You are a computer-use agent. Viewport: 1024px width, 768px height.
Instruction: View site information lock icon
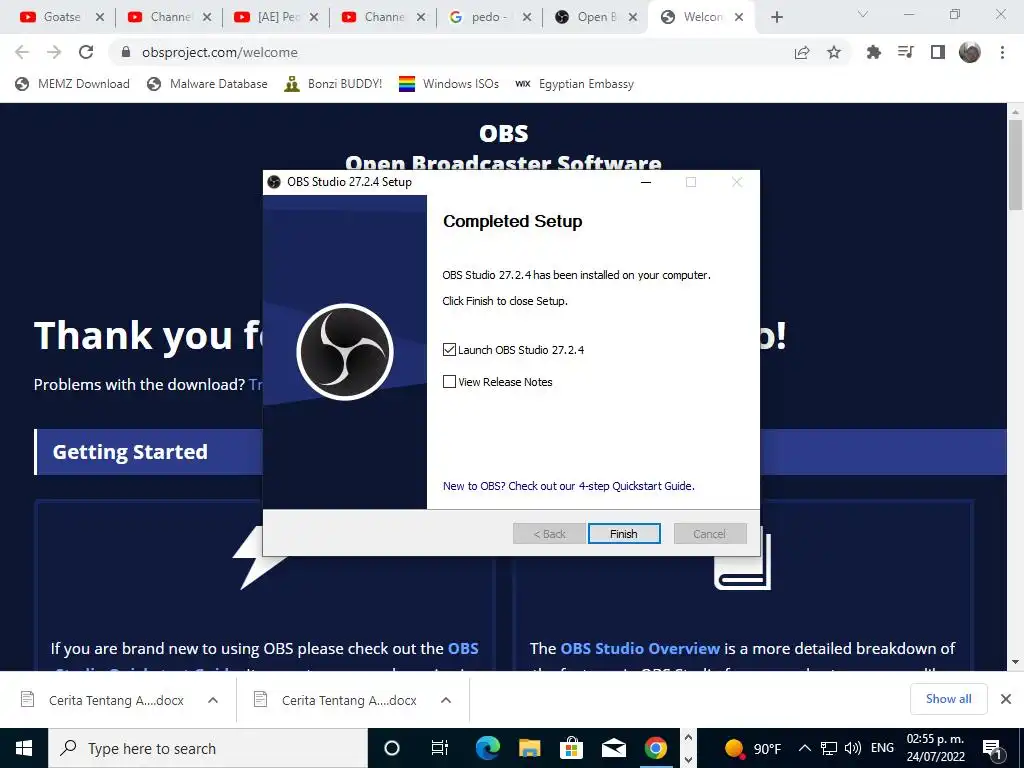click(127, 52)
